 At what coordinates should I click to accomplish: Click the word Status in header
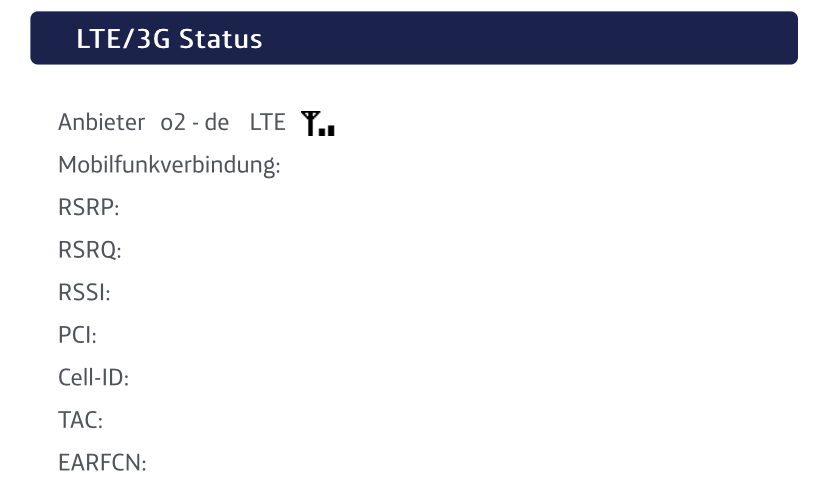coord(220,39)
